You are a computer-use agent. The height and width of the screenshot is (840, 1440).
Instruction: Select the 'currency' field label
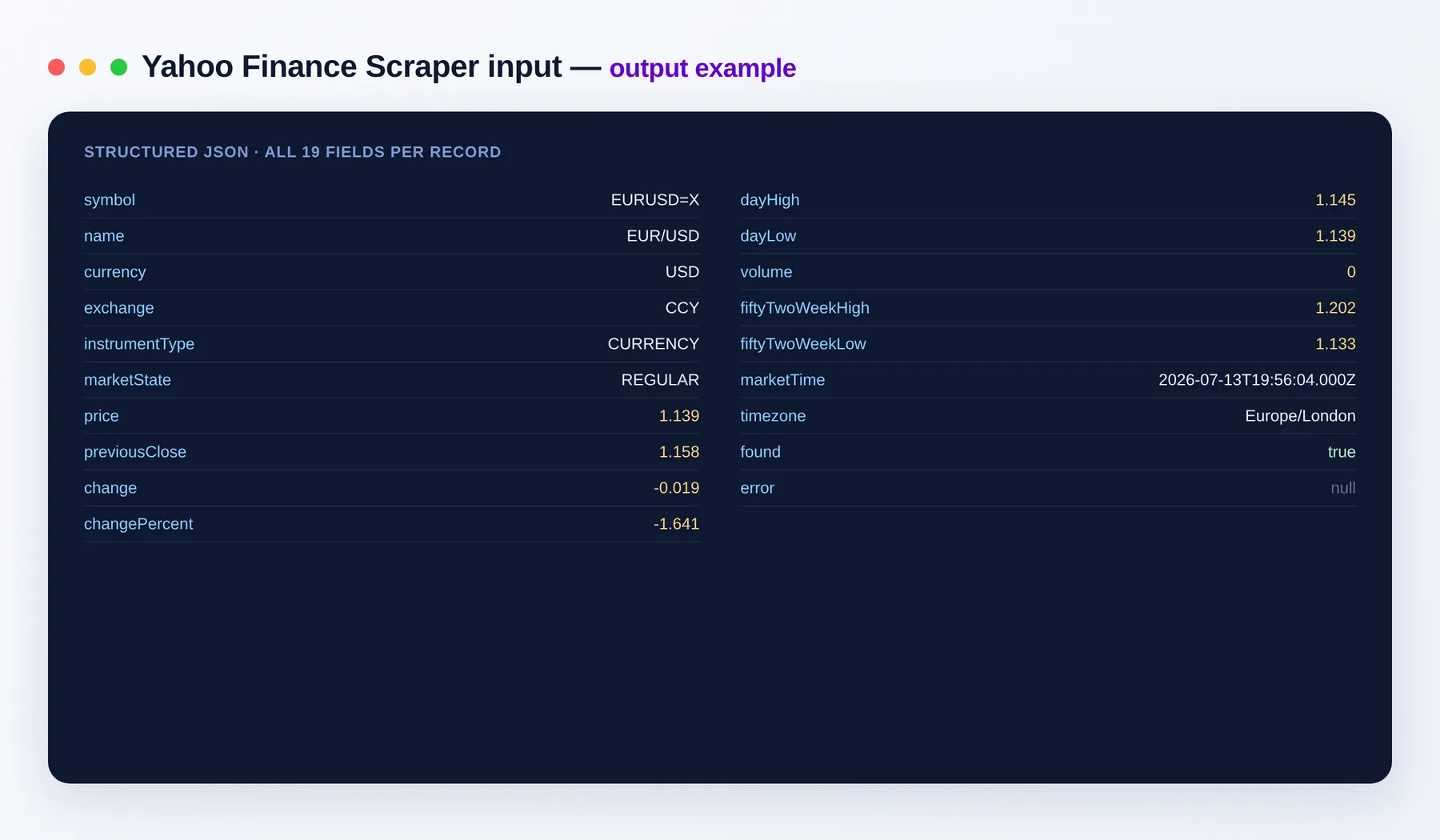tap(115, 272)
